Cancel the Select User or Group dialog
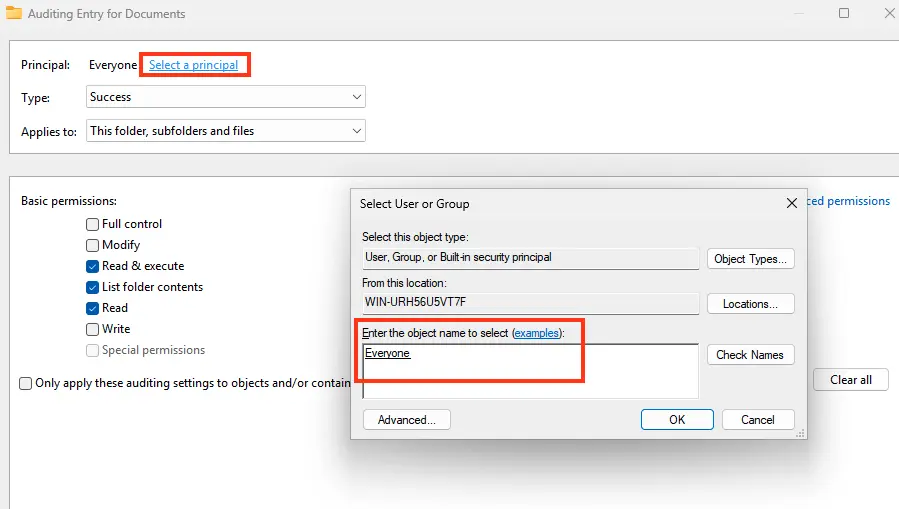This screenshot has height=509, width=899. 758,420
